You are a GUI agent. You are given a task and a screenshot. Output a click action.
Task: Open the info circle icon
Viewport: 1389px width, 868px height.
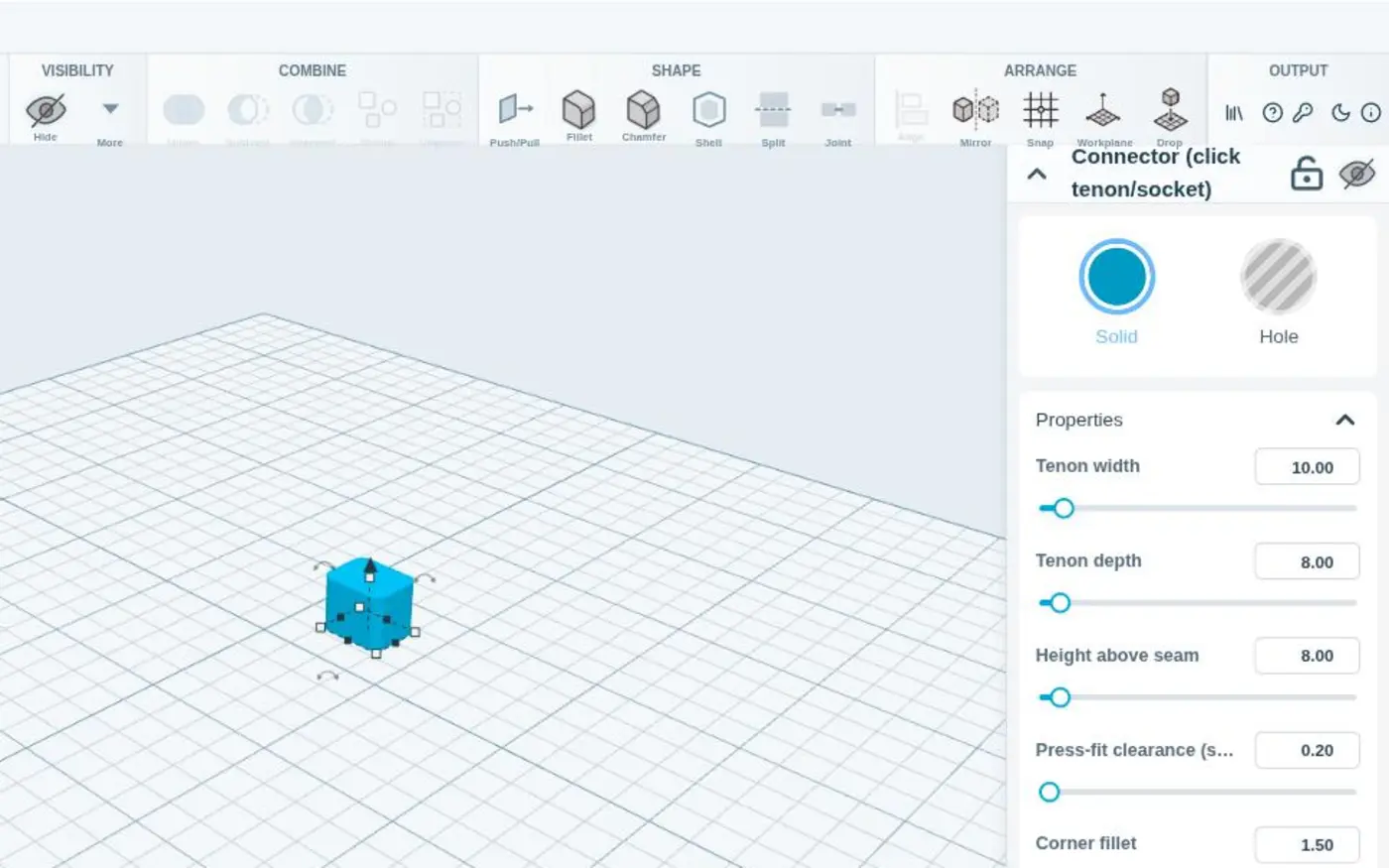tap(1370, 113)
